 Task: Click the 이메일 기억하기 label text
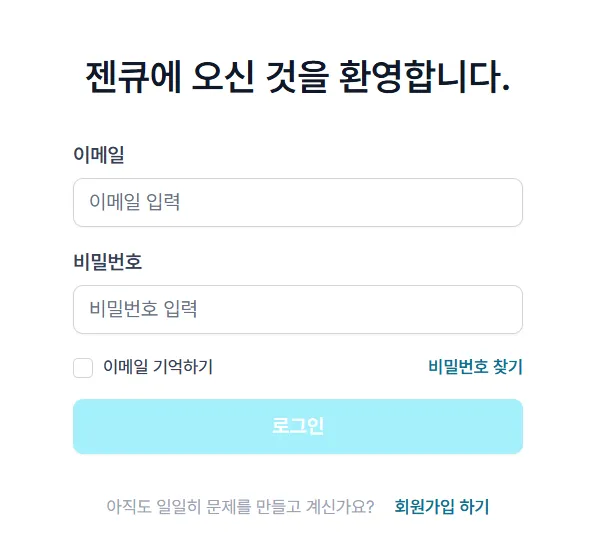click(157, 368)
